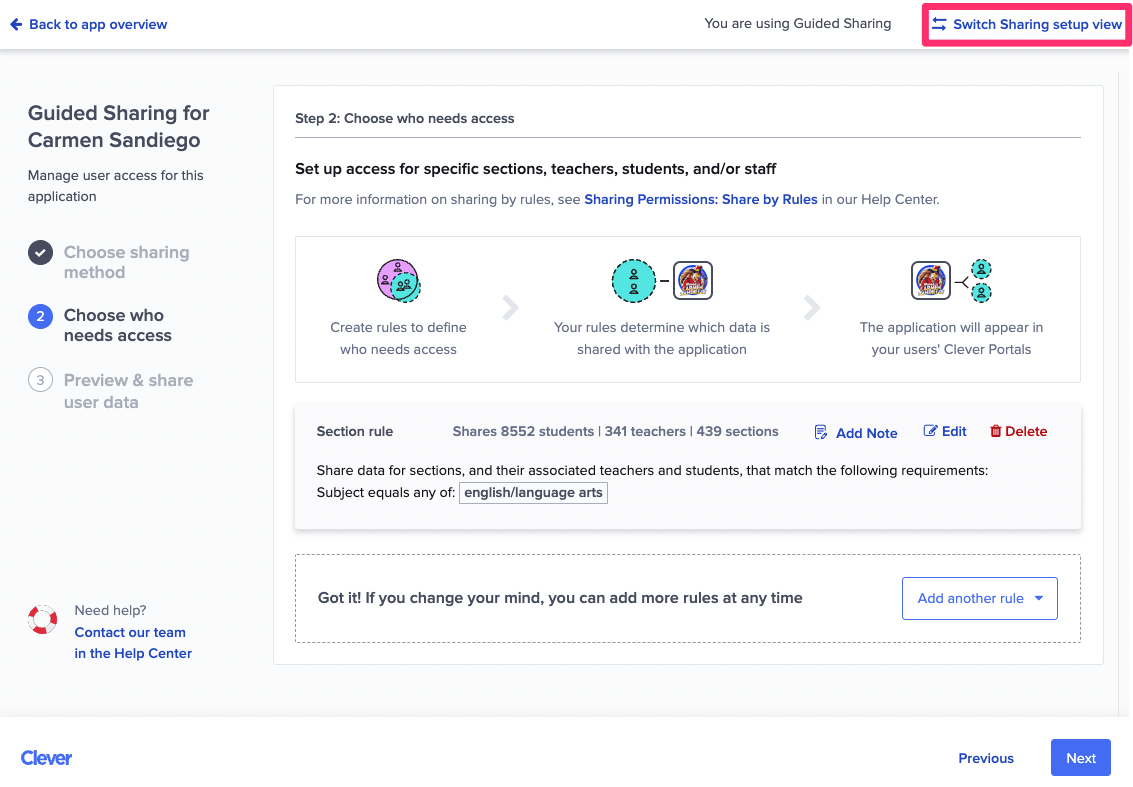Click the life preserver help icon
1133x787 pixels.
42,619
